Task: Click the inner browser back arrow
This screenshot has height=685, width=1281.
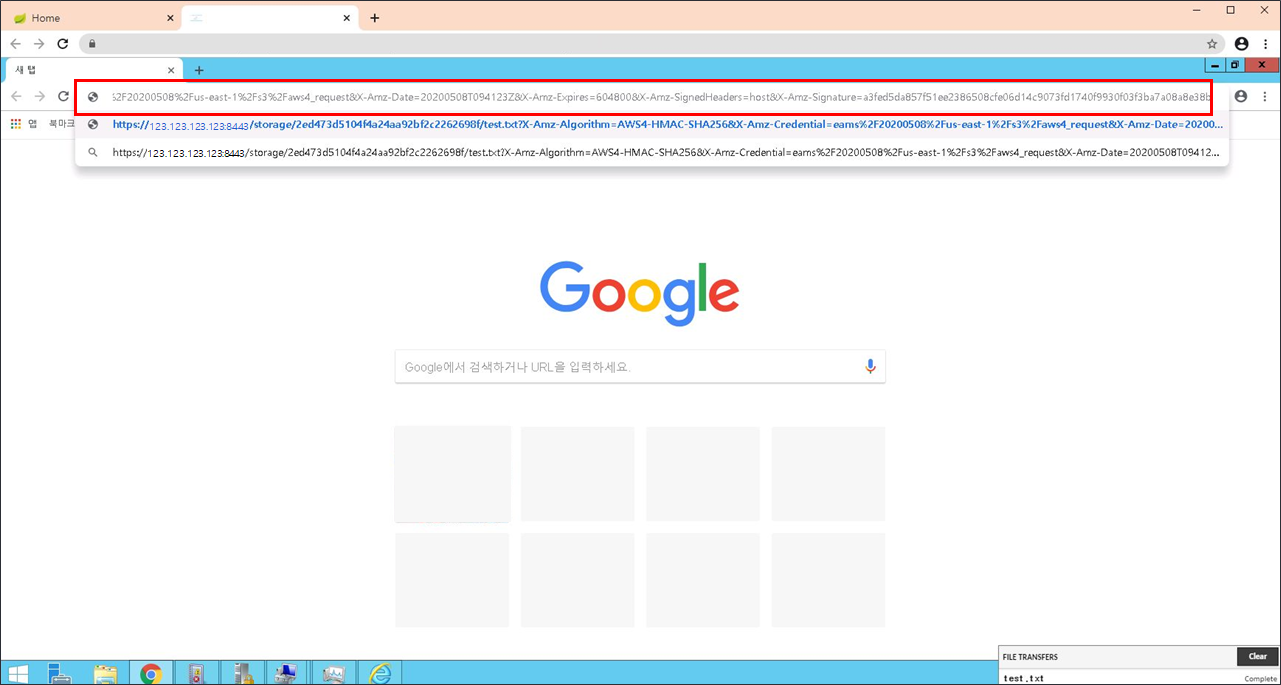Action: (x=15, y=96)
